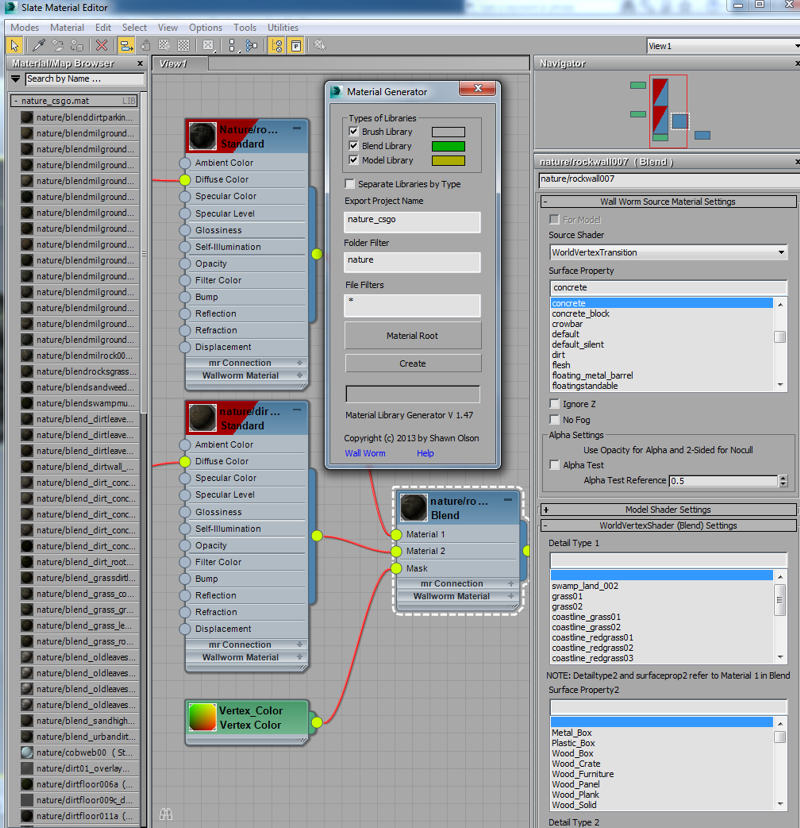
Task: Open the Source Shader WorldVertexTransition dropdown
Action: (x=668, y=252)
